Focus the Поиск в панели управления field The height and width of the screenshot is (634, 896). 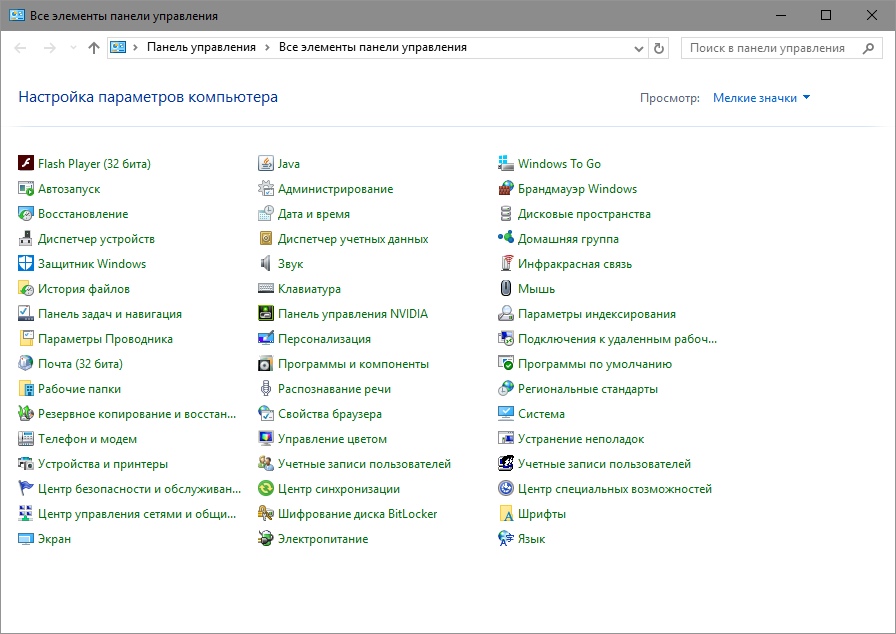pyautogui.click(x=781, y=48)
